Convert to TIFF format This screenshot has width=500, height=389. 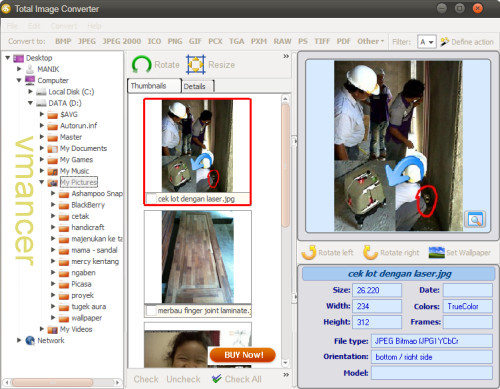[x=322, y=41]
